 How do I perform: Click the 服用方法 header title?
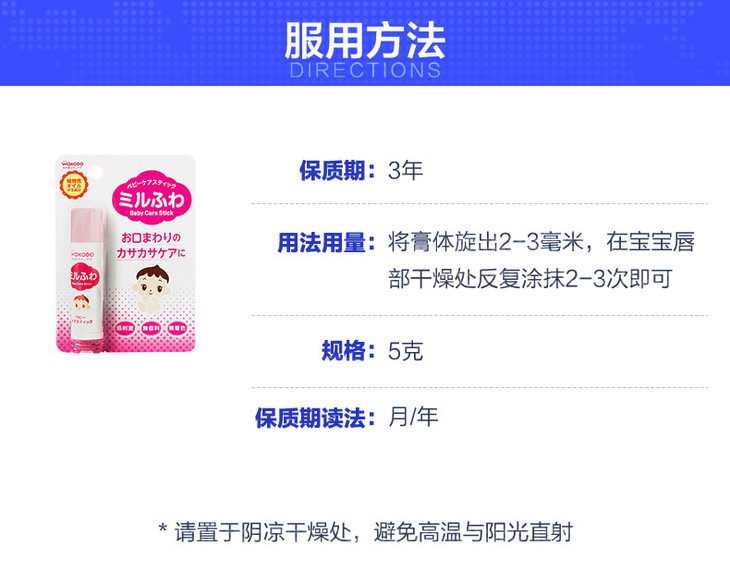click(365, 41)
